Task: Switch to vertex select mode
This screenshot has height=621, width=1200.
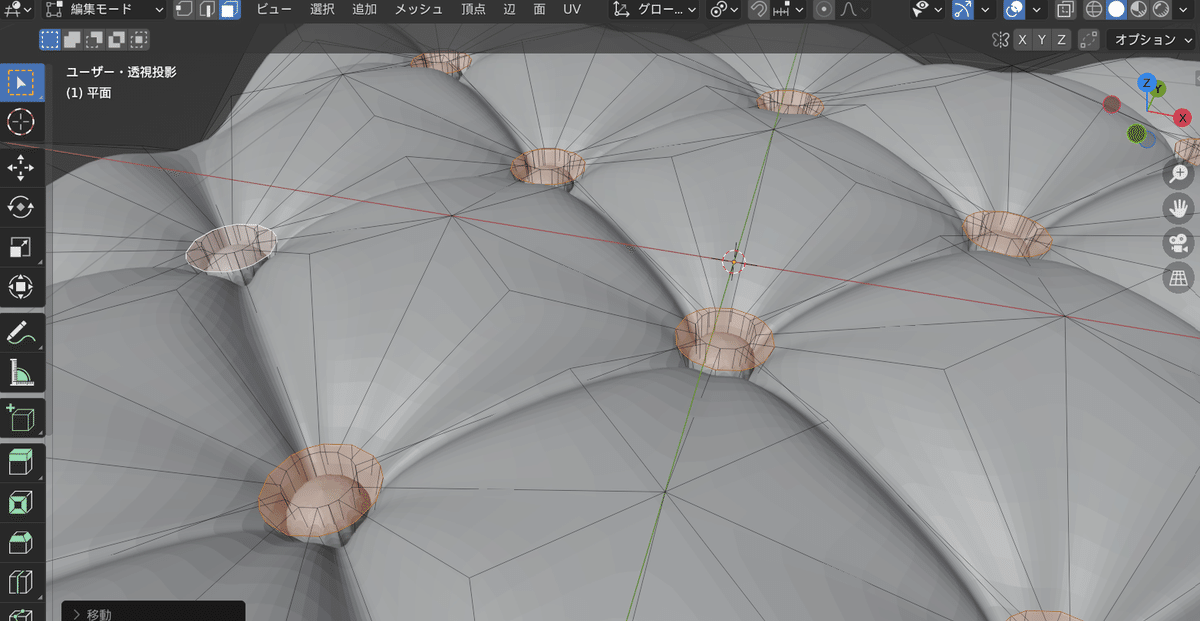Action: coord(185,10)
